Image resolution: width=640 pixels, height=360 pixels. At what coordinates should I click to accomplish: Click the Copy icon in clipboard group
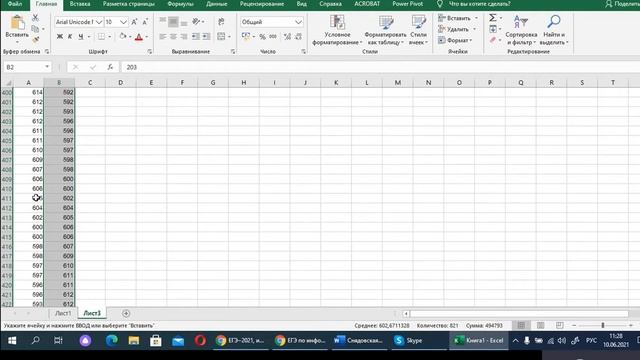[36, 29]
